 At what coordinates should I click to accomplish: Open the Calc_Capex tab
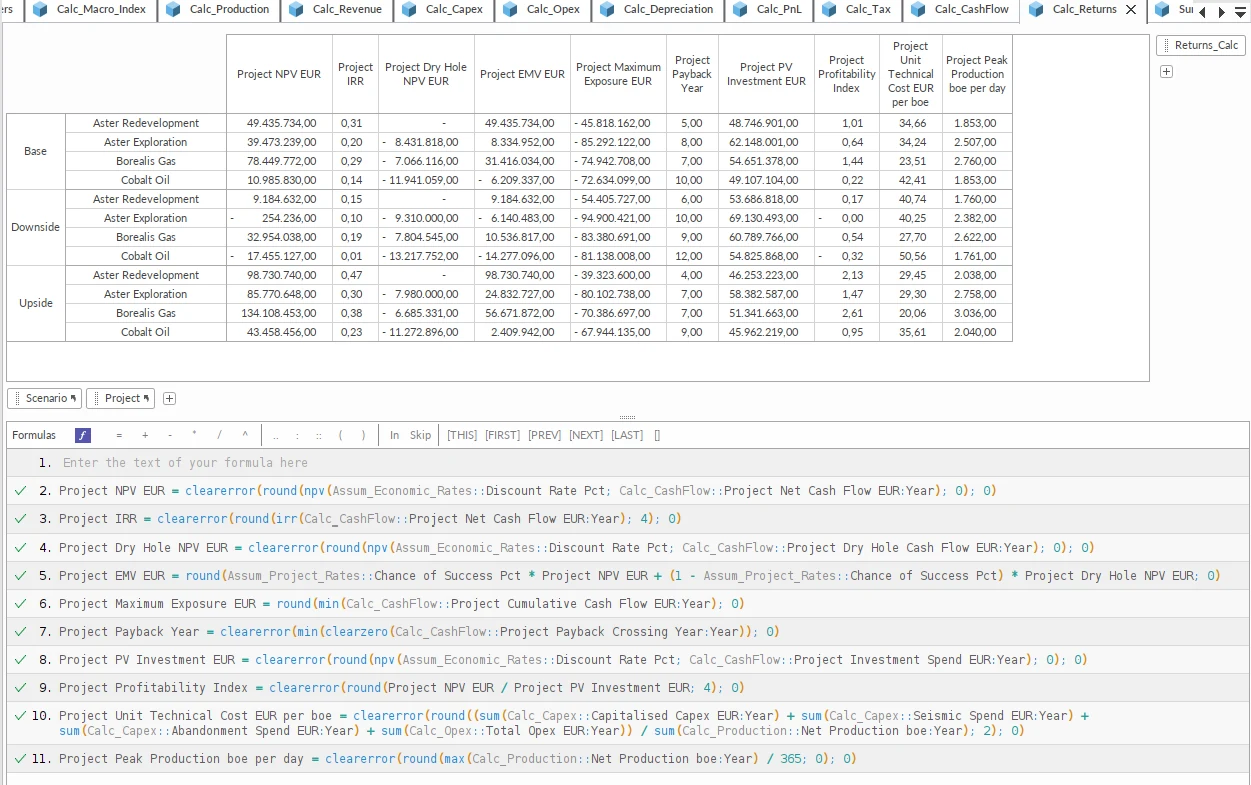(443, 10)
